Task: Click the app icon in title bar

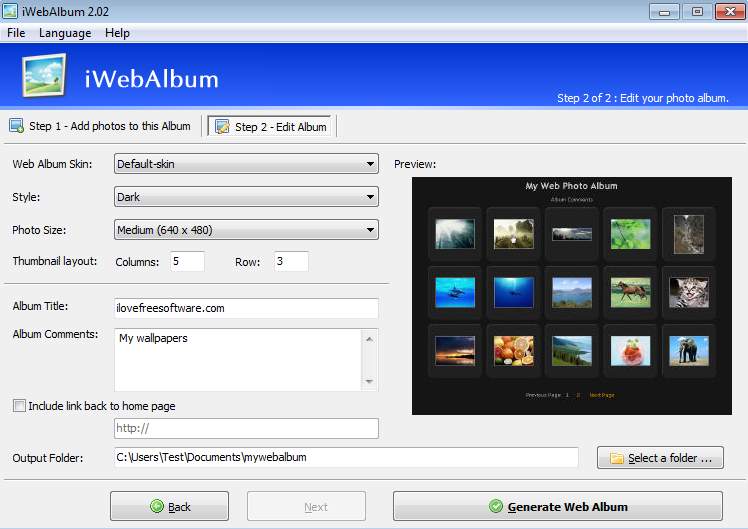Action: pos(10,11)
